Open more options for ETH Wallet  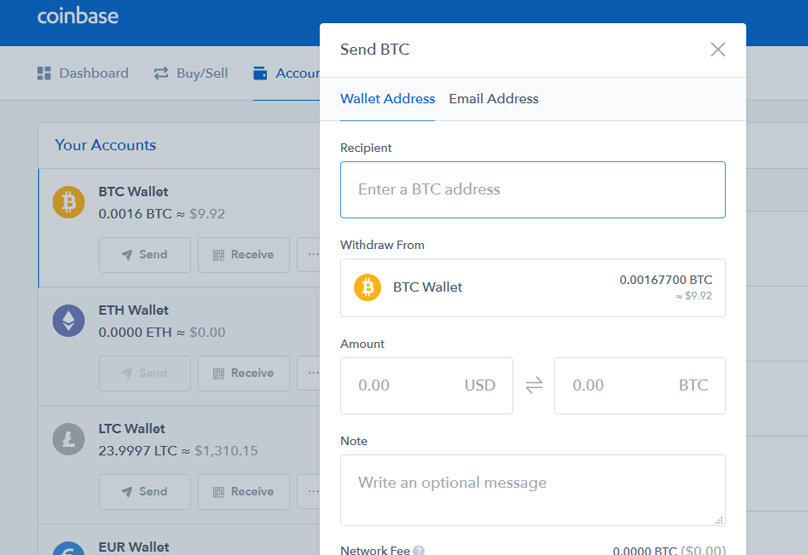(309, 373)
